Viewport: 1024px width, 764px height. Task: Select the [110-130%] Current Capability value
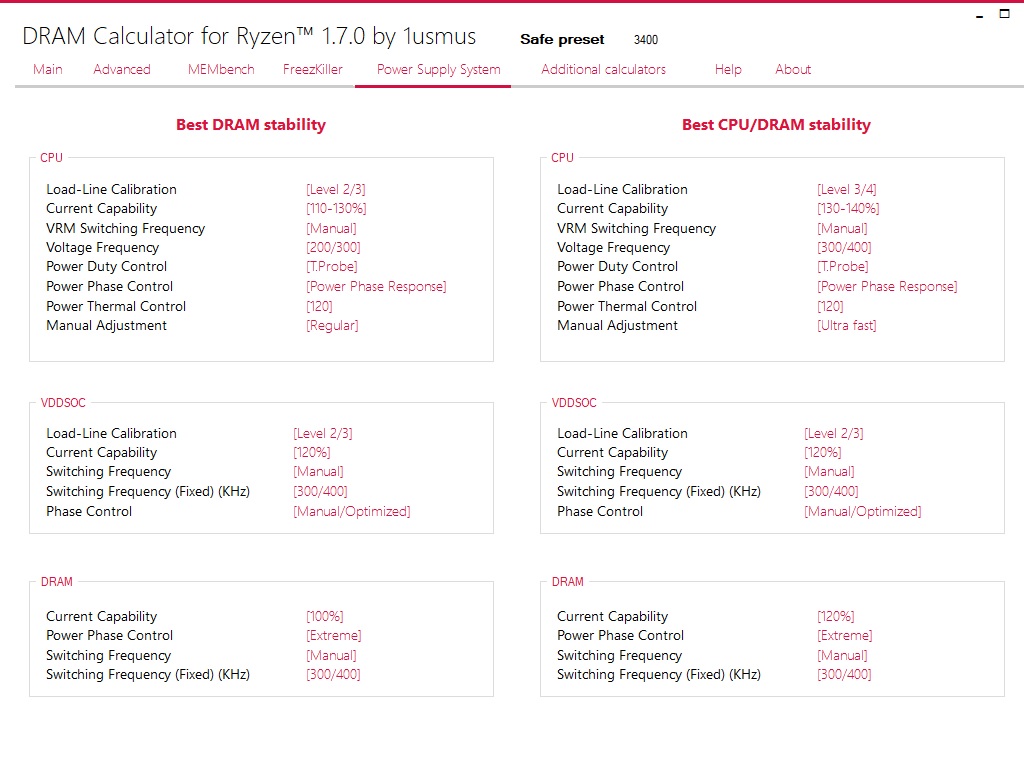pyautogui.click(x=336, y=208)
